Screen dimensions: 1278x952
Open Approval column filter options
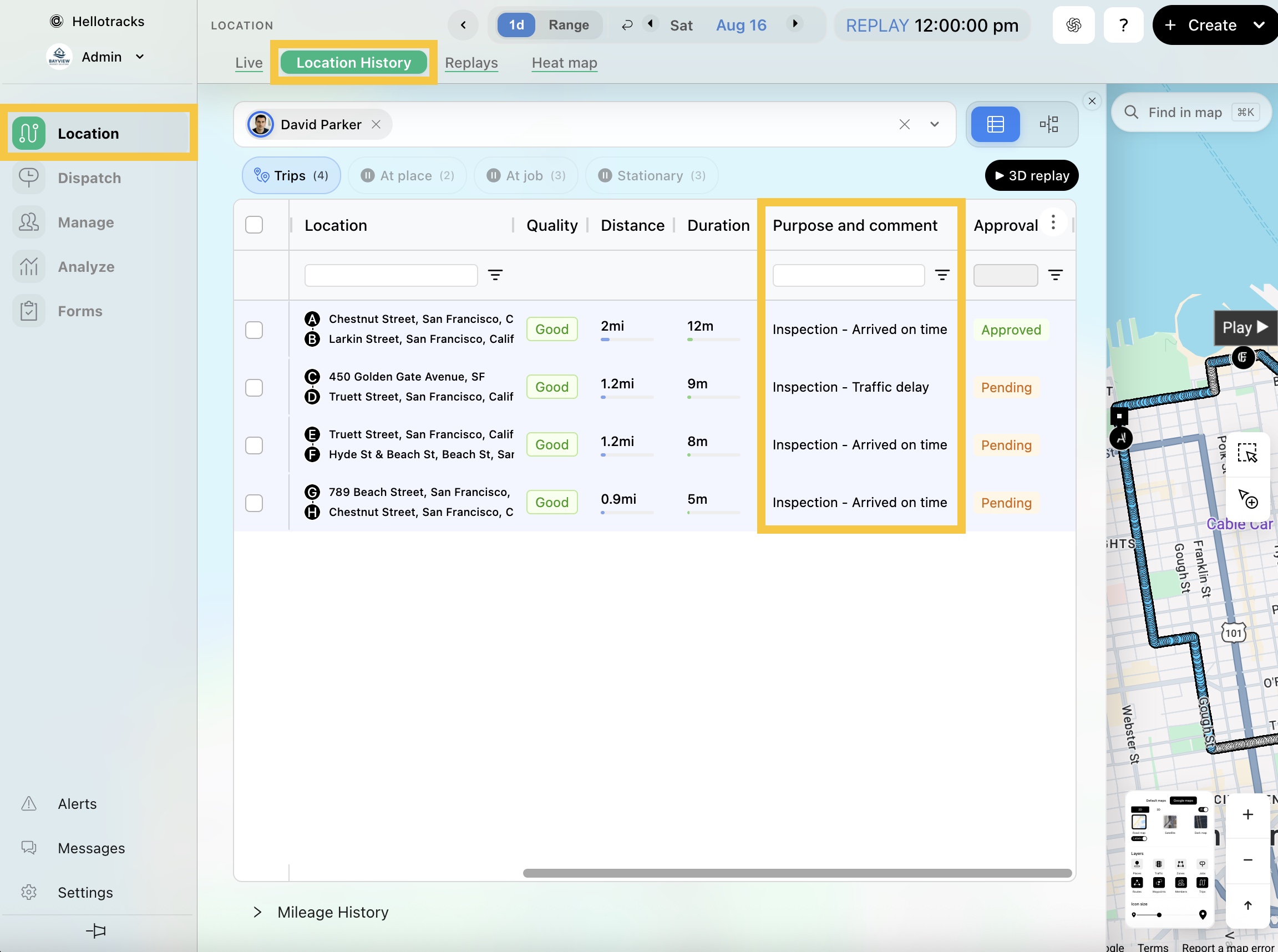(1055, 275)
